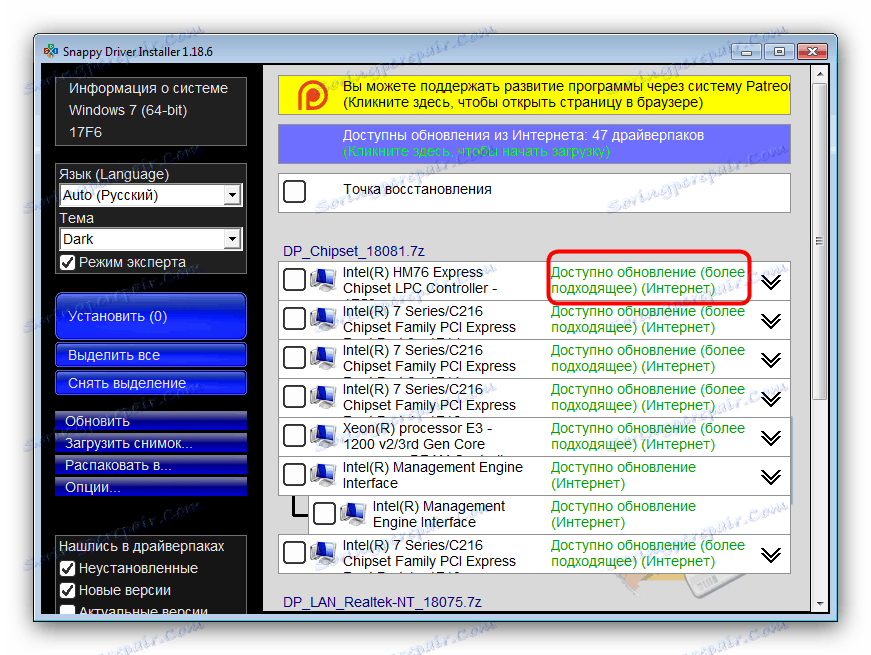This screenshot has height=655, width=871.
Task: Open the Язык (Language) dropdown
Action: tap(233, 195)
